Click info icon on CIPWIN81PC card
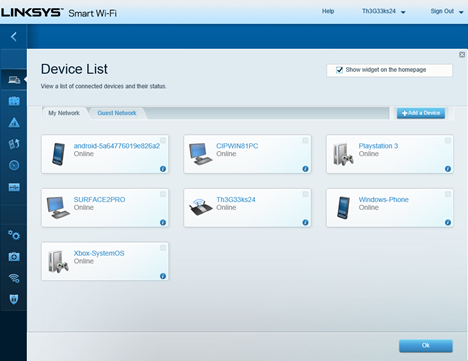 click(x=305, y=169)
